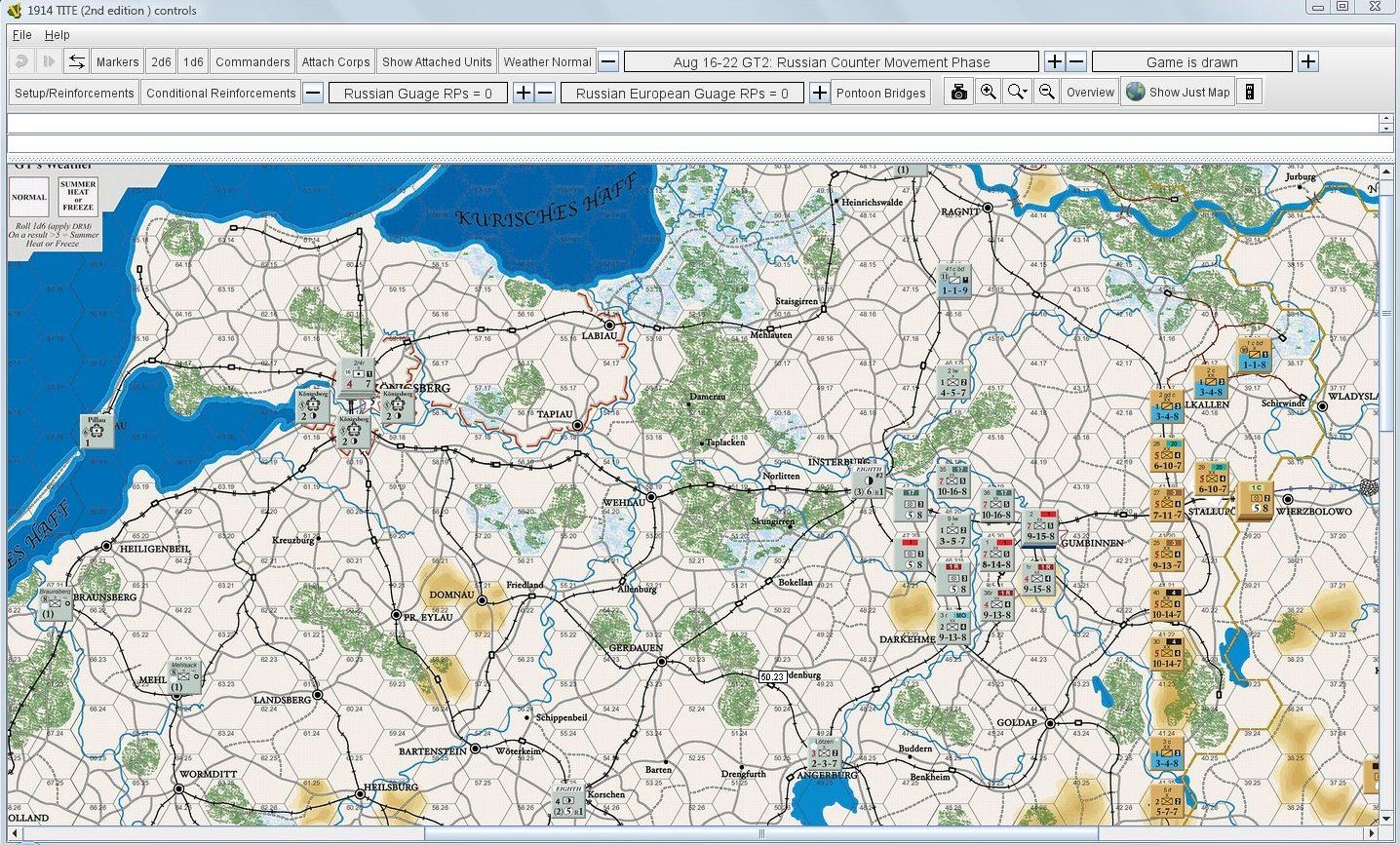1400x845 pixels.
Task: Roll 1d6 die
Action: coord(193,61)
